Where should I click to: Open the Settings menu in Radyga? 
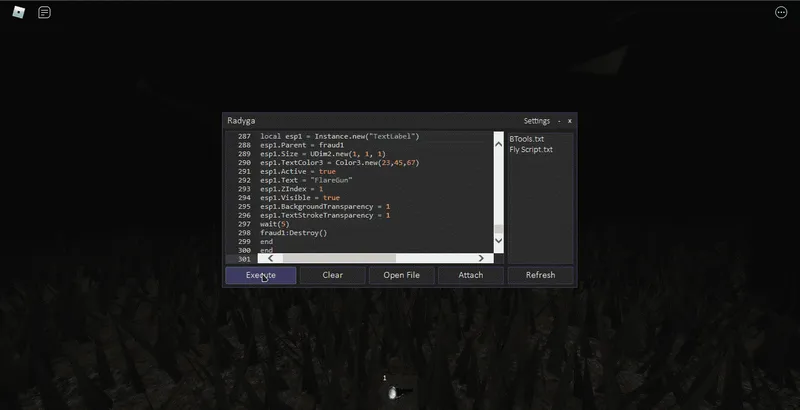point(537,121)
